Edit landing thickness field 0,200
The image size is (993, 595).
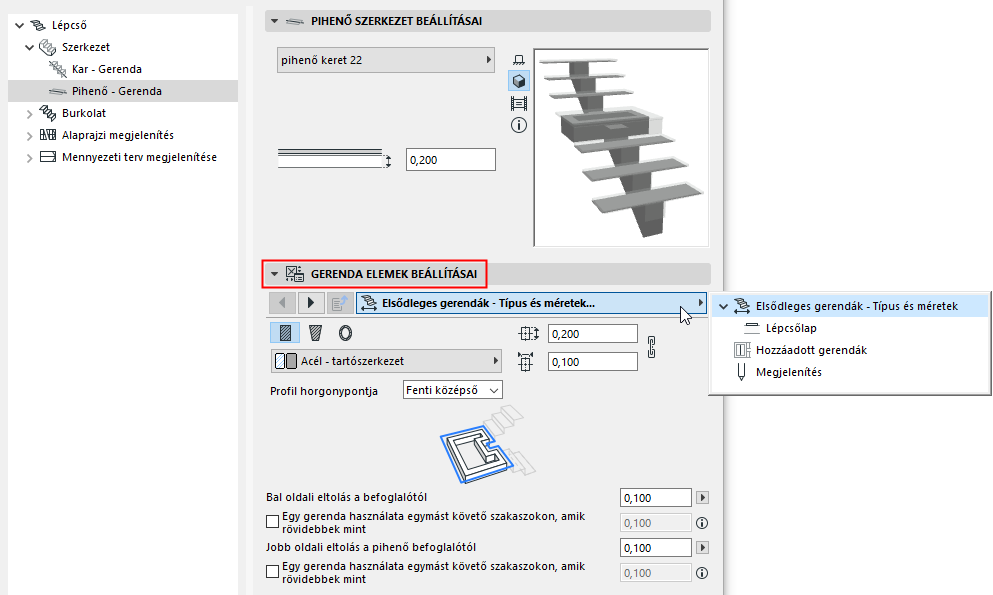tap(450, 160)
